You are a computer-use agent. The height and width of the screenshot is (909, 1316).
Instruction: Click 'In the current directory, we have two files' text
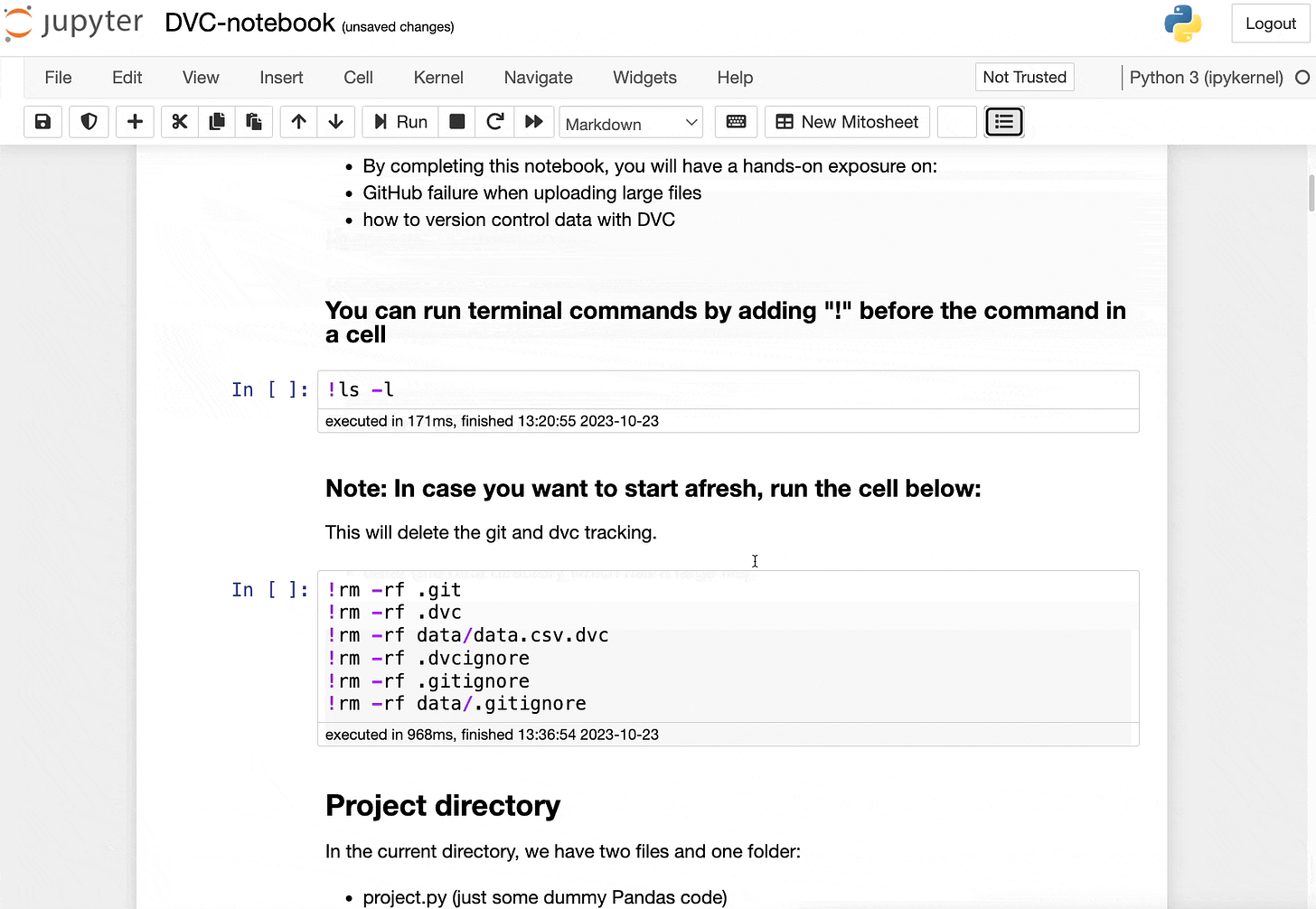(562, 851)
